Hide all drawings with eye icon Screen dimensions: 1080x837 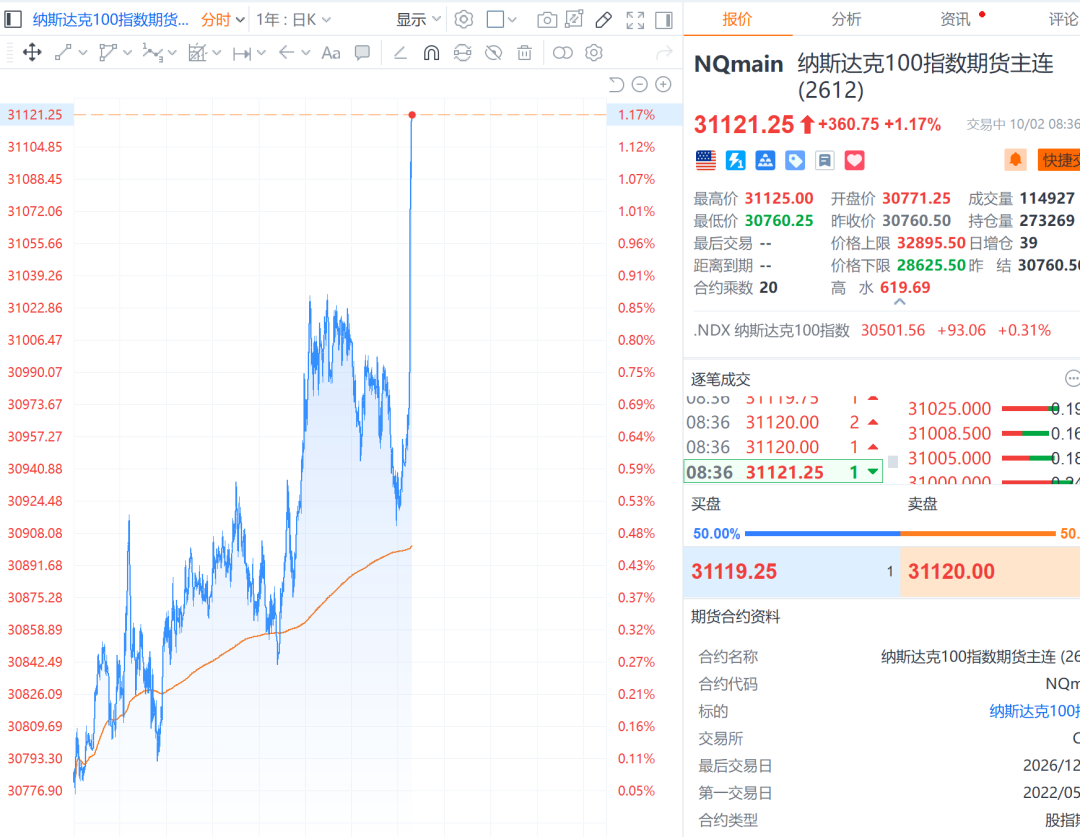click(x=493, y=52)
